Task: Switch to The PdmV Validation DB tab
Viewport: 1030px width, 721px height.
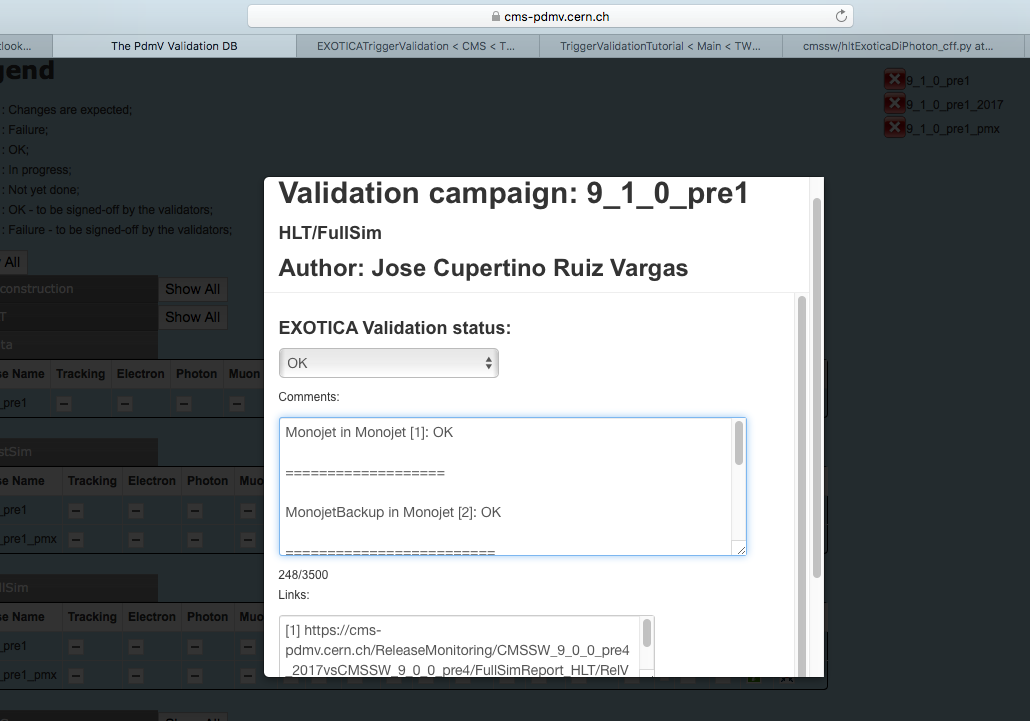Action: 174,46
